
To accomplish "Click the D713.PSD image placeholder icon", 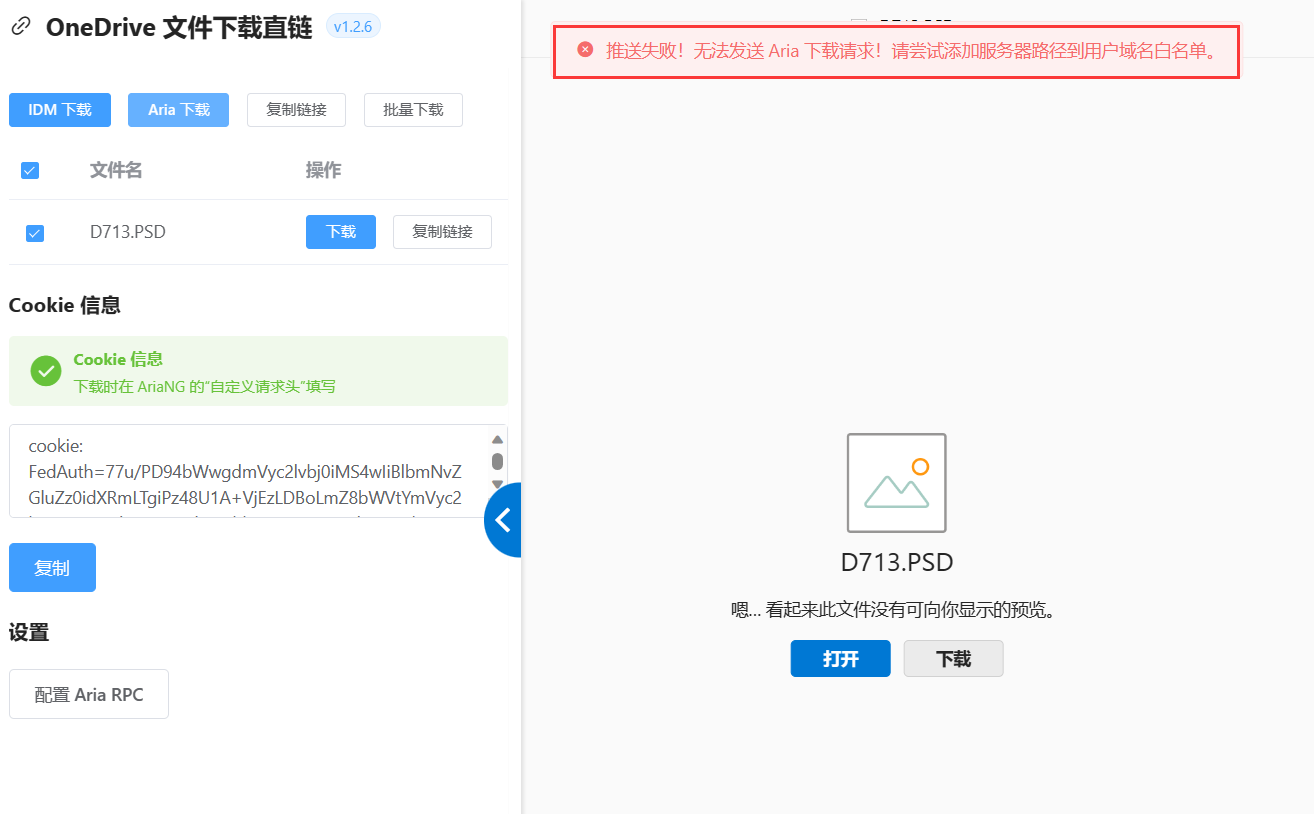I will coord(896,483).
